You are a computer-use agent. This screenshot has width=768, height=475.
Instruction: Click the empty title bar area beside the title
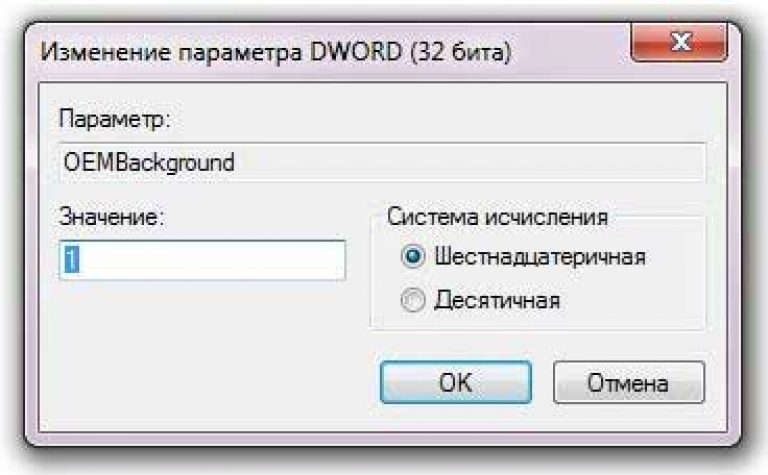pyautogui.click(x=570, y=52)
